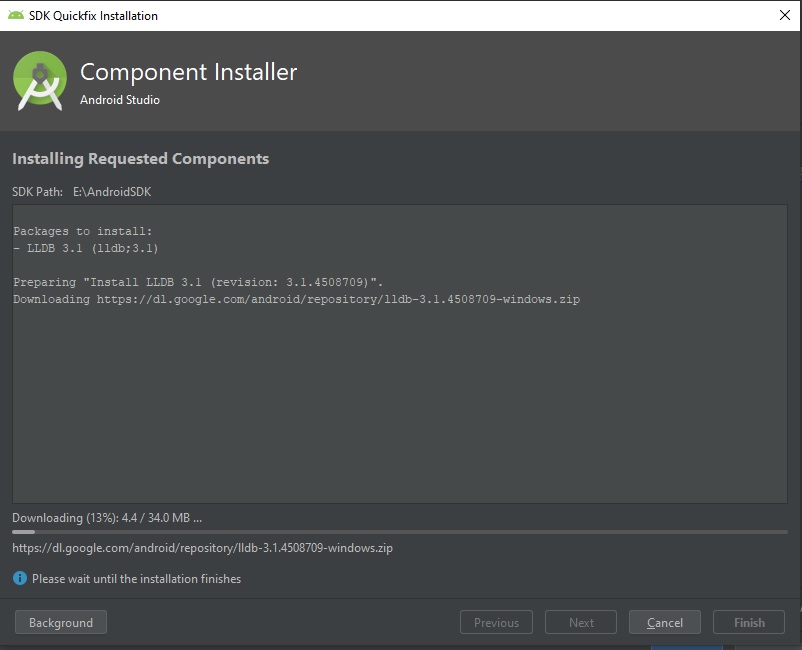Screen dimensions: 802x650
Task: Click the Previous button
Action: (496, 622)
